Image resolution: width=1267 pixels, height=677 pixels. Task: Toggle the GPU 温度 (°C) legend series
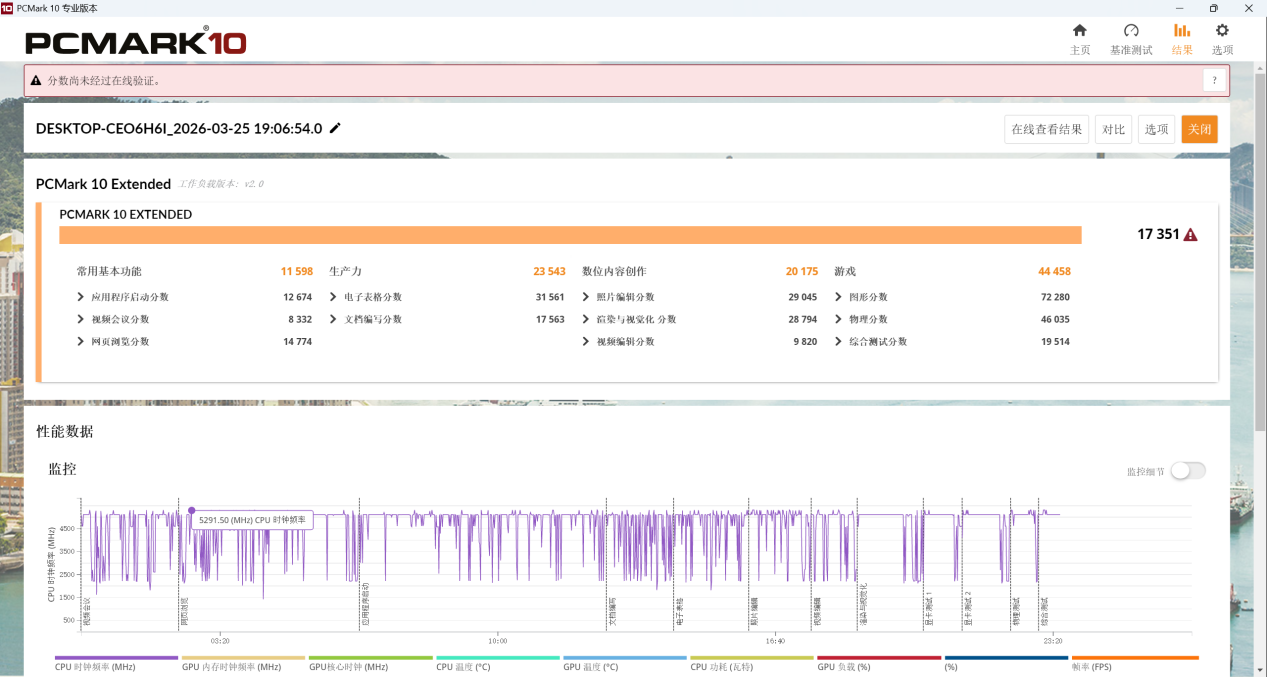pos(591,667)
